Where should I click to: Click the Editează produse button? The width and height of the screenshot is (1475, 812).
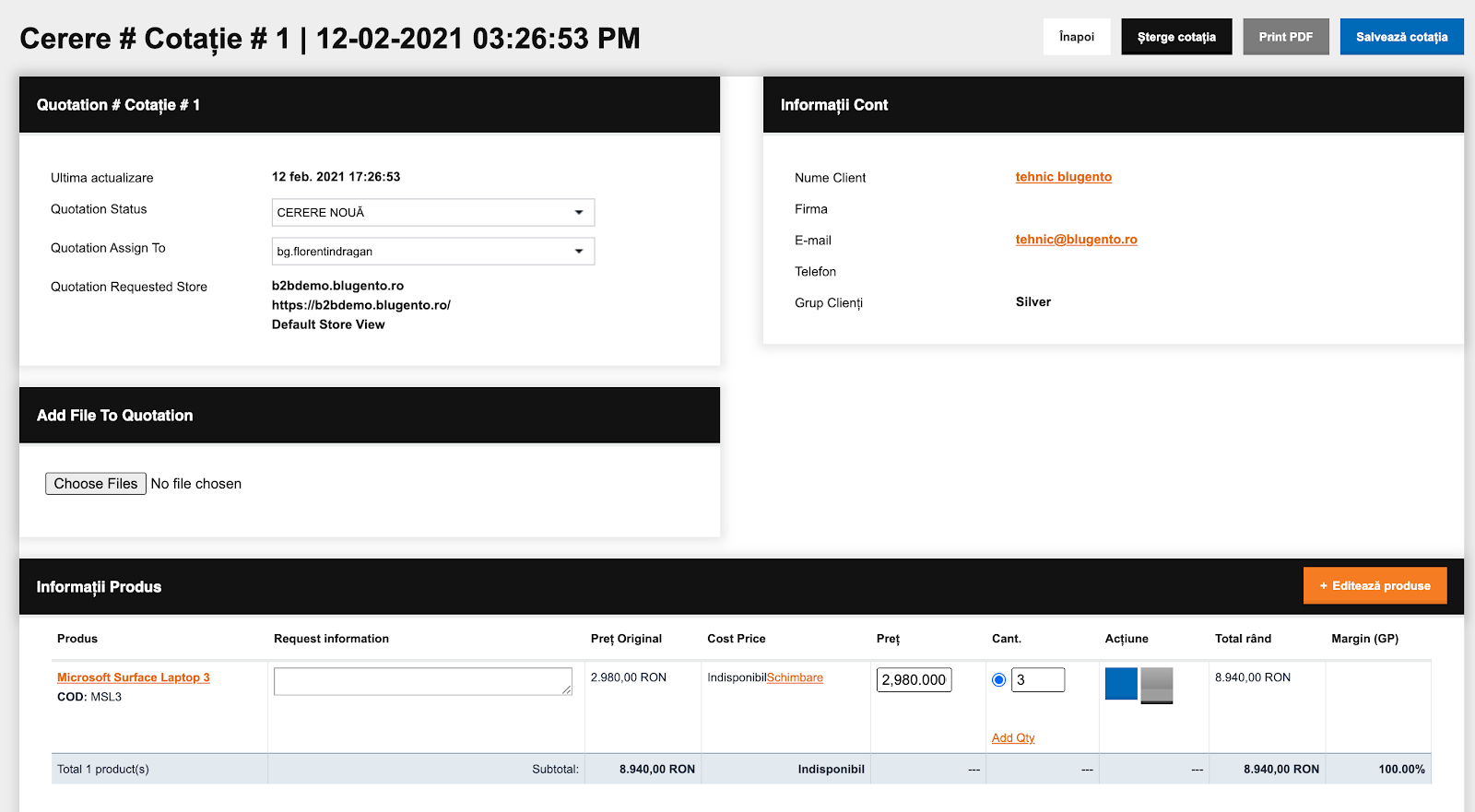click(x=1375, y=586)
